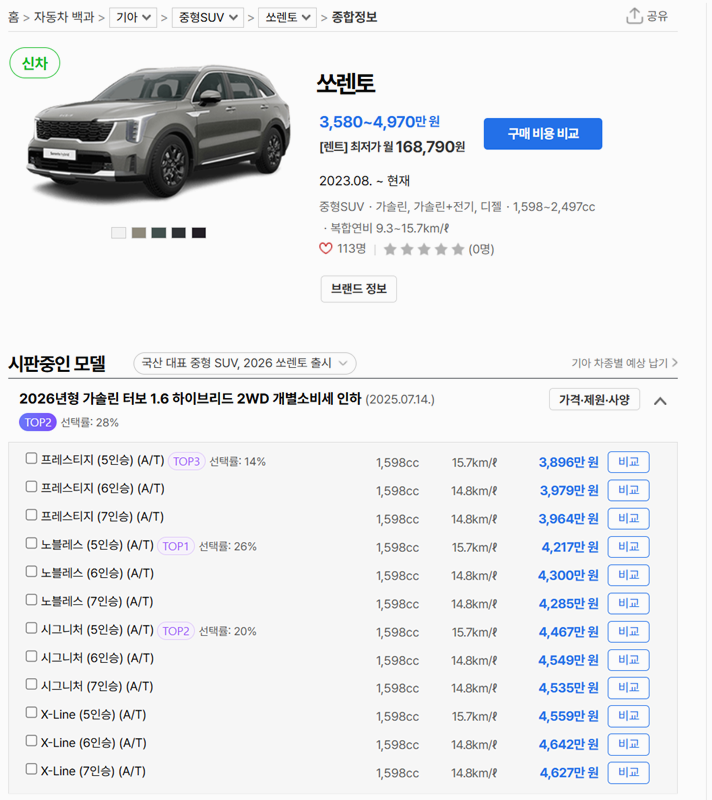
Task: Click the 구매 비용 비교 button
Action: [543, 134]
